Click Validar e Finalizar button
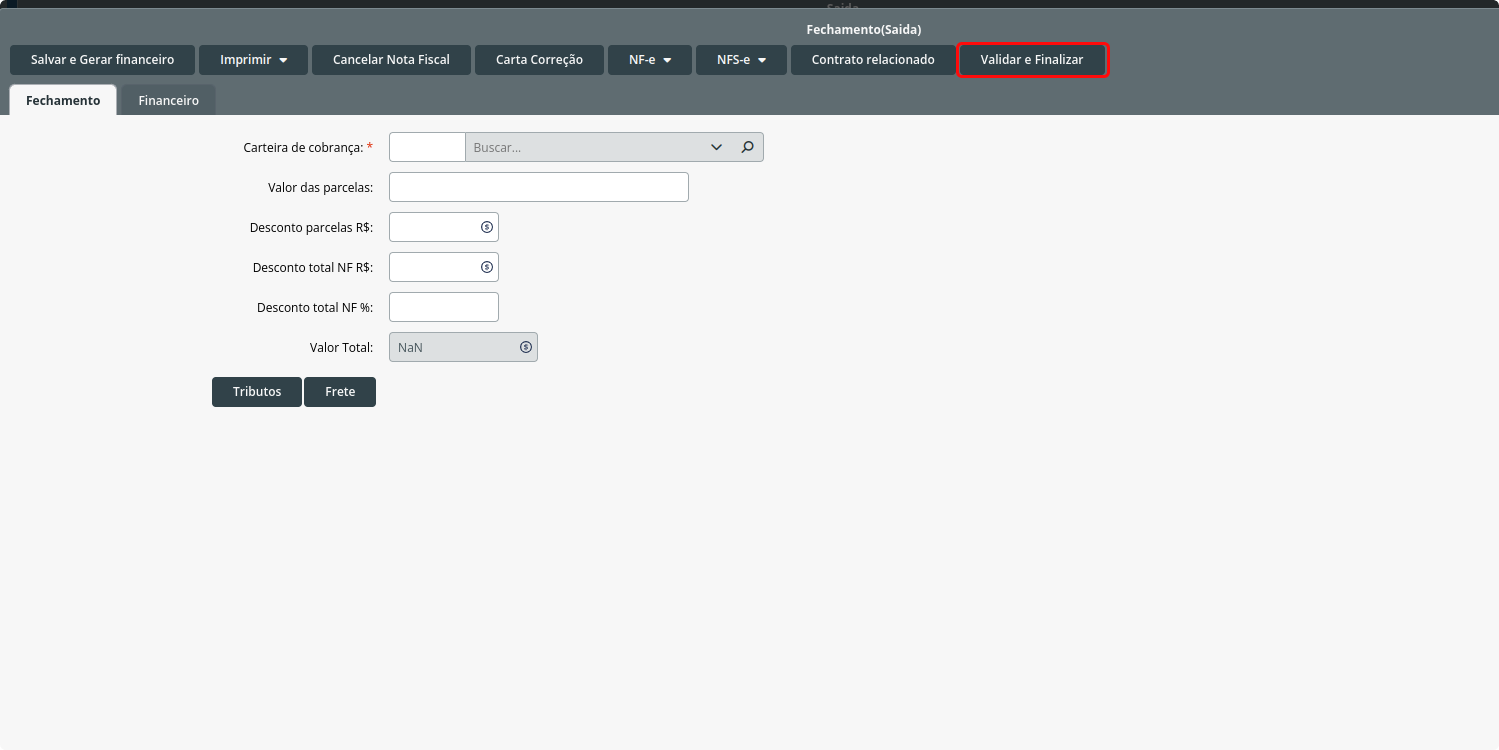The image size is (1499, 750). (1032, 60)
